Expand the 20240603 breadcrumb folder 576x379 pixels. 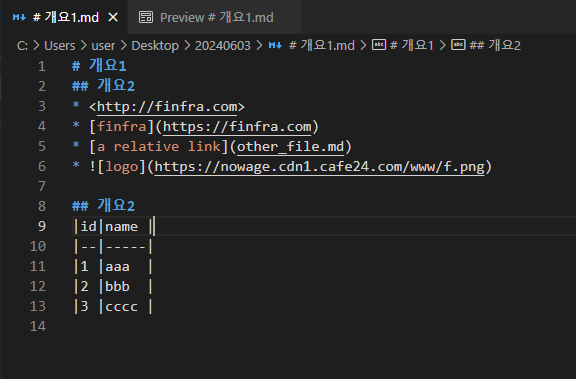pyautogui.click(x=223, y=46)
